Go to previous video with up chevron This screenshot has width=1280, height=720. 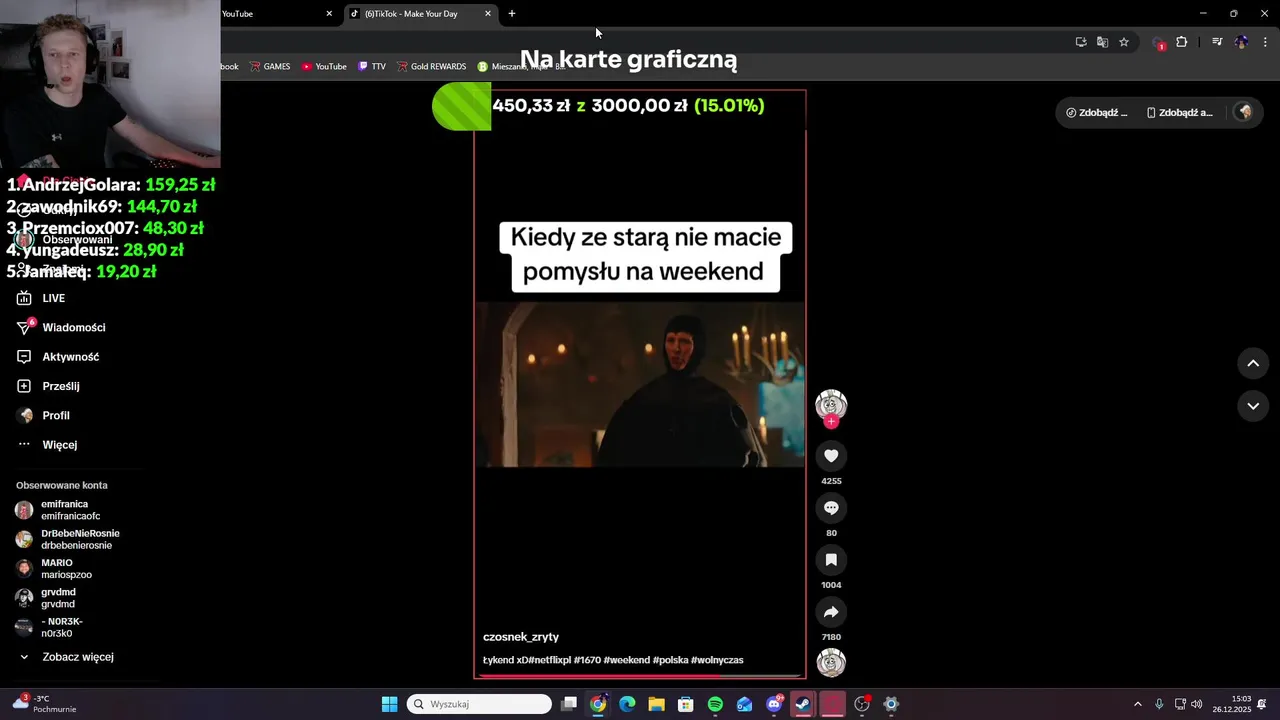tap(1253, 363)
